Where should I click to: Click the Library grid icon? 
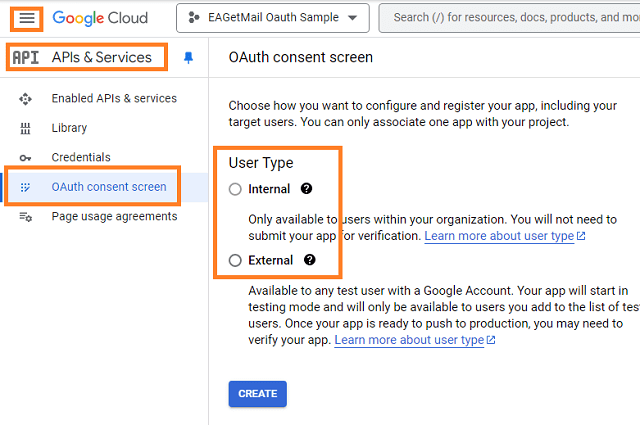click(25, 128)
